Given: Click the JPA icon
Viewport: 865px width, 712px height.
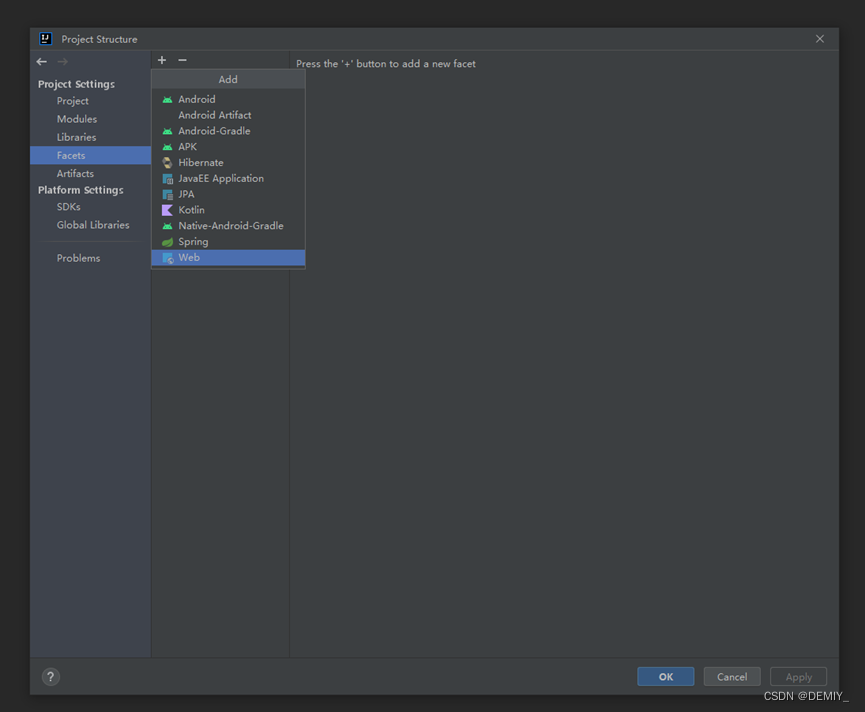Looking at the screenshot, I should (167, 195).
